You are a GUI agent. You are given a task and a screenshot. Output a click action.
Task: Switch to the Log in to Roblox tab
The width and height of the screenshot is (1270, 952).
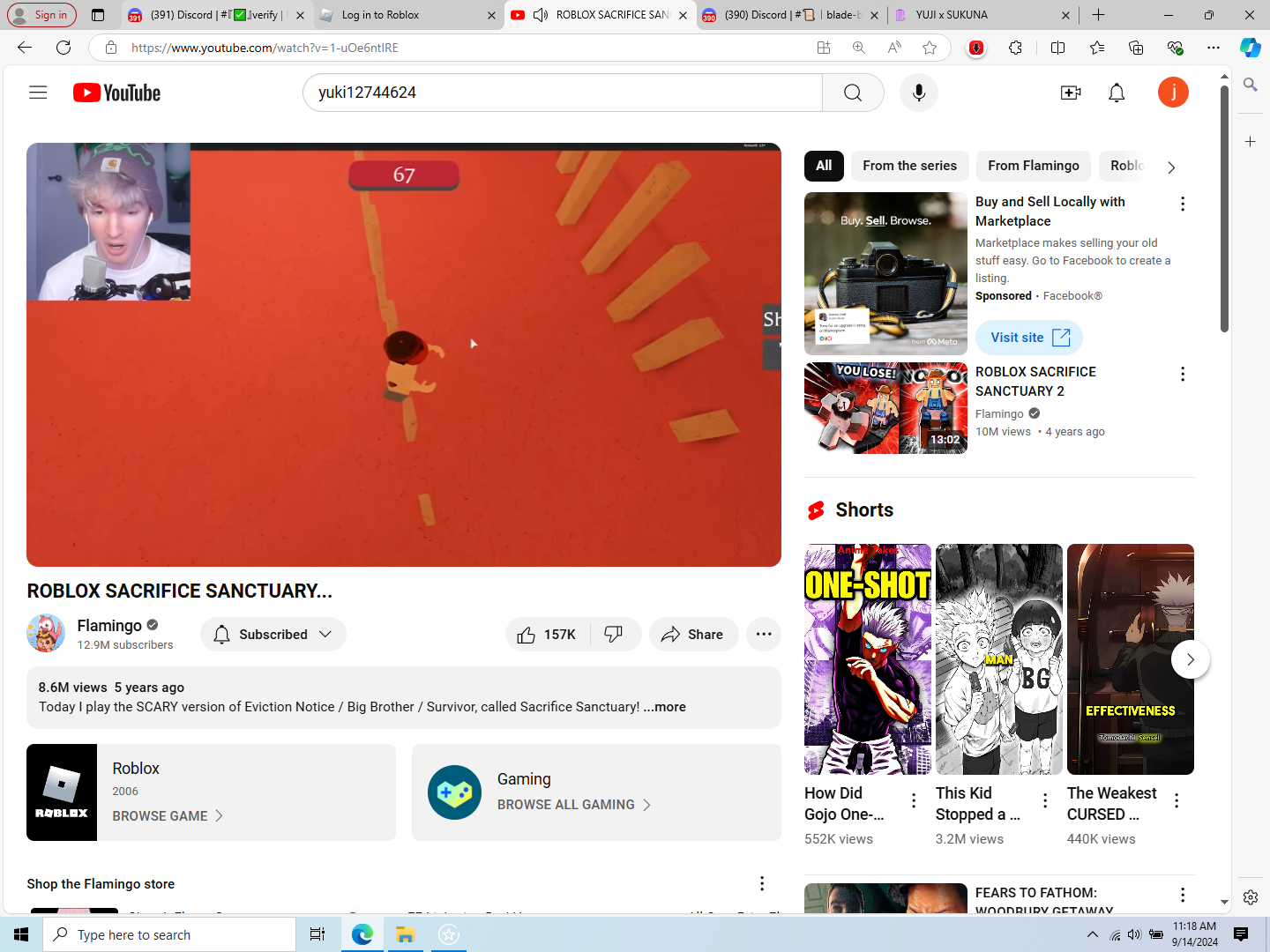click(x=408, y=15)
